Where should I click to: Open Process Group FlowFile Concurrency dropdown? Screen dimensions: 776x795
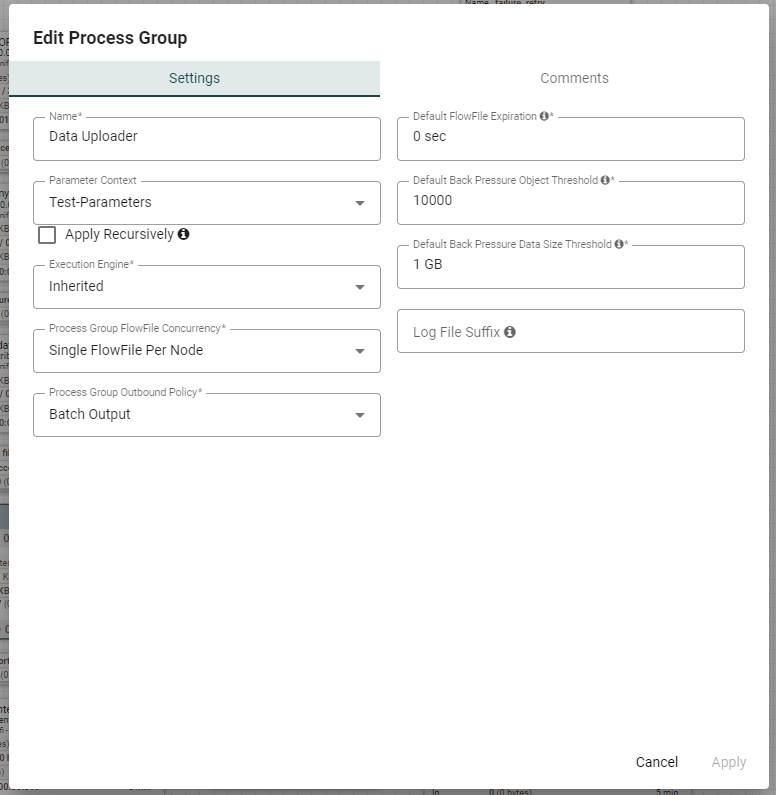[x=360, y=351]
